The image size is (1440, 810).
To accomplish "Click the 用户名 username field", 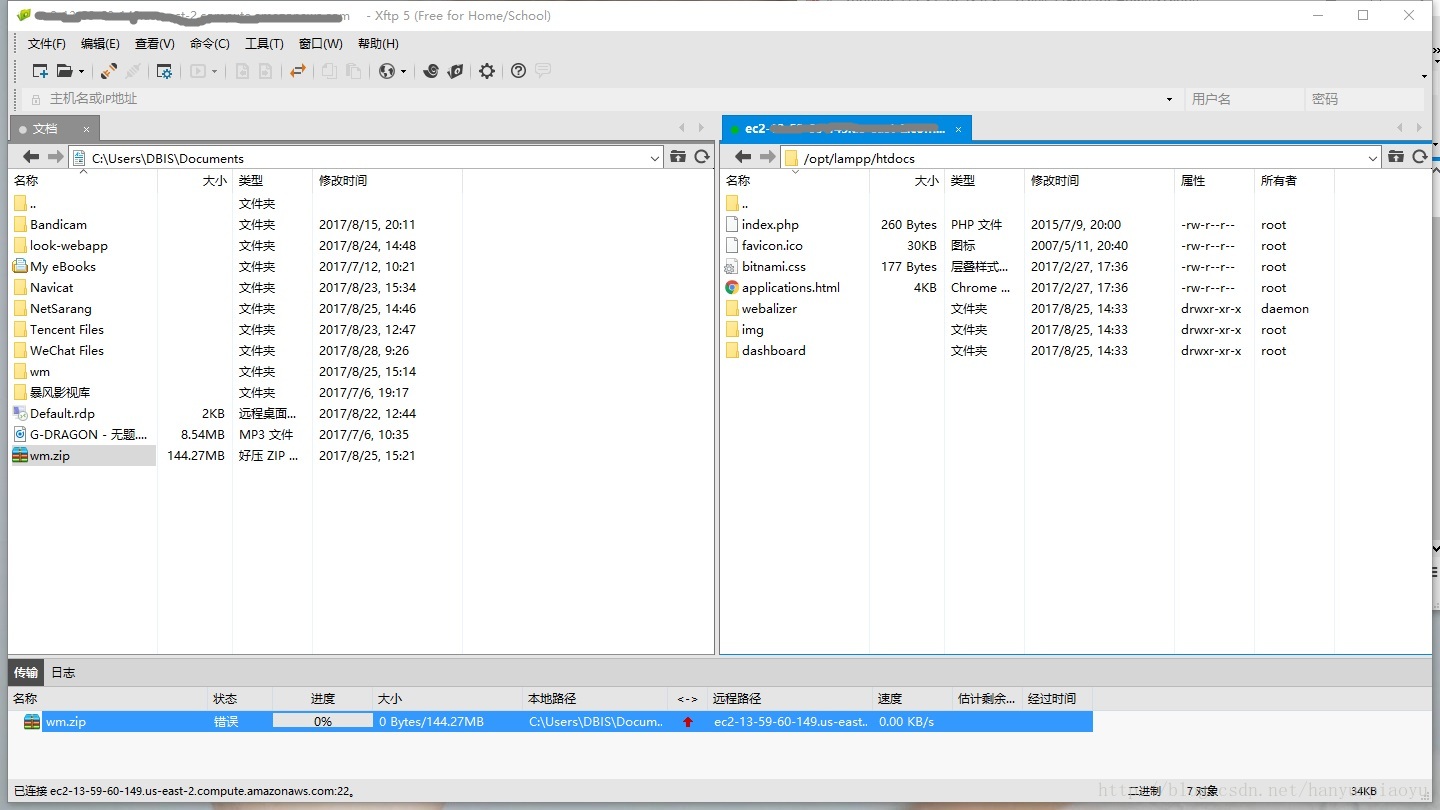I will (1245, 99).
